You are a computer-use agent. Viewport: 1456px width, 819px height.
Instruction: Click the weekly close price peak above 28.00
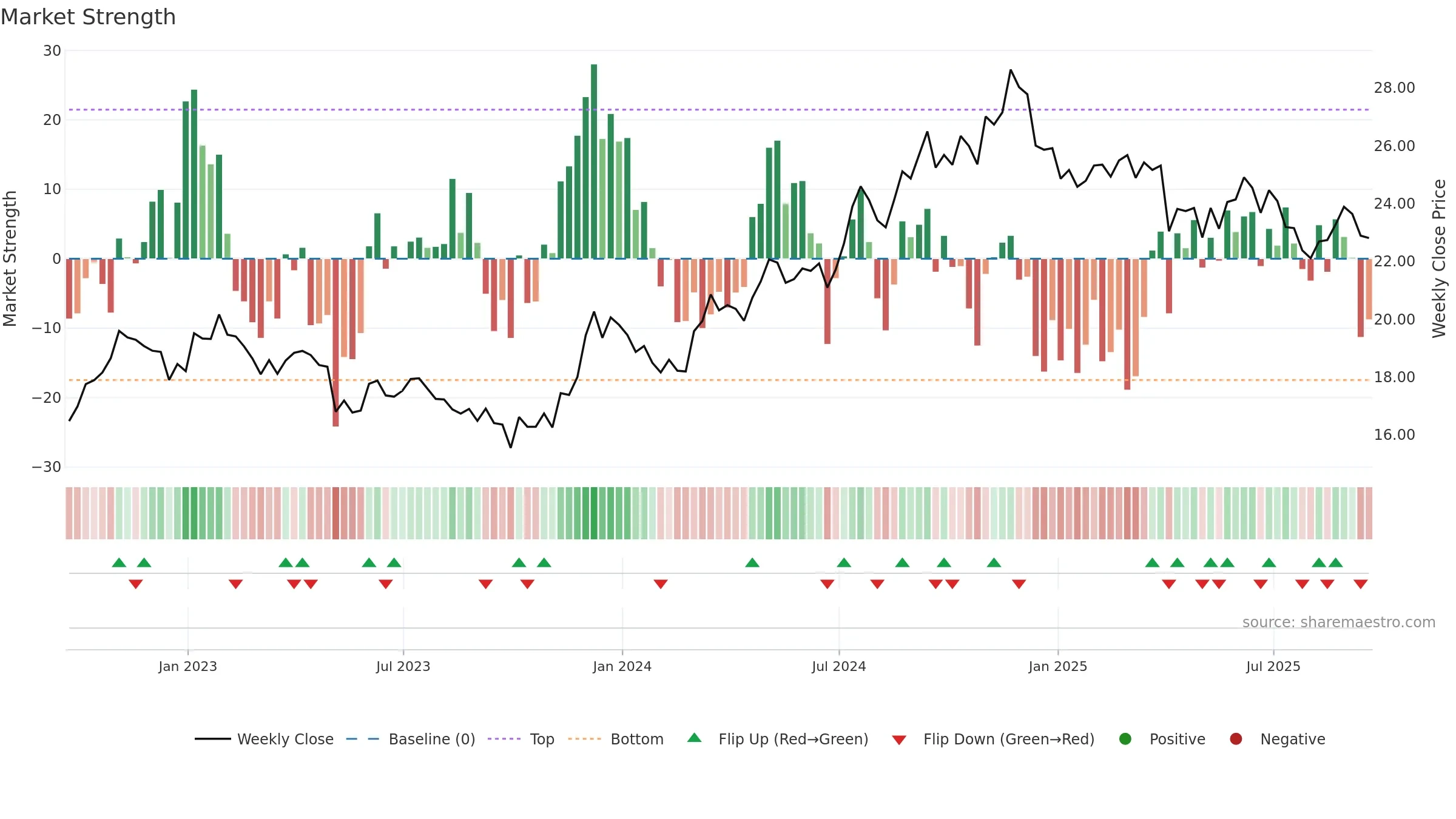pyautogui.click(x=1011, y=70)
